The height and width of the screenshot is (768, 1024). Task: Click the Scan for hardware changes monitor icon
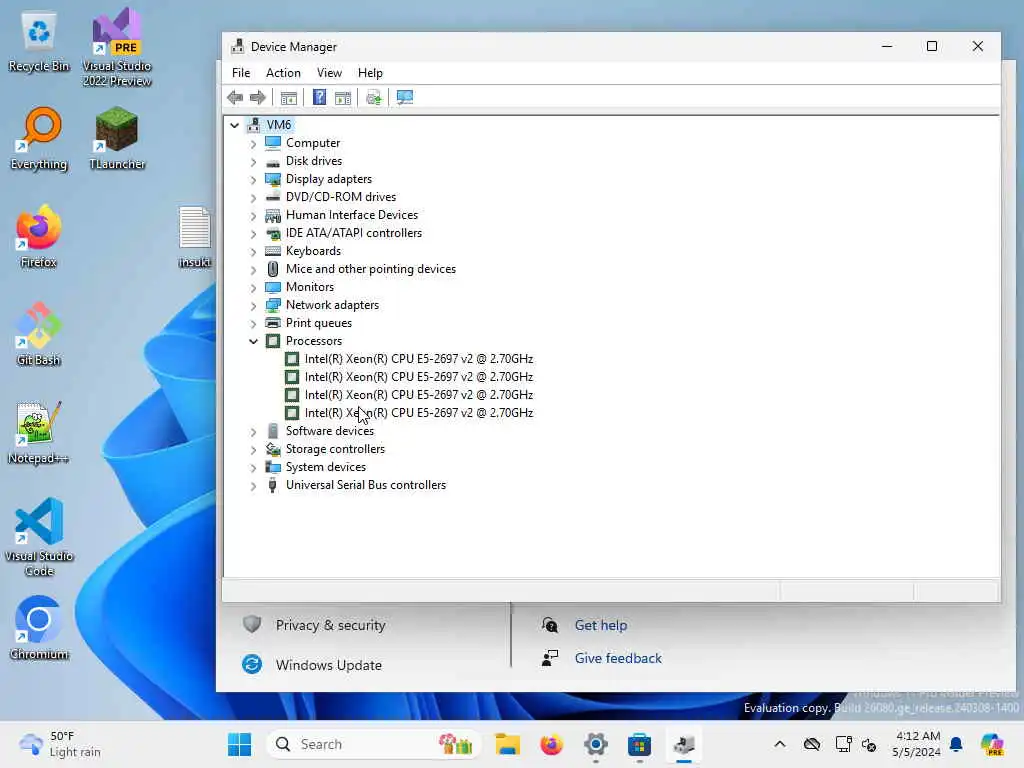pyautogui.click(x=405, y=97)
